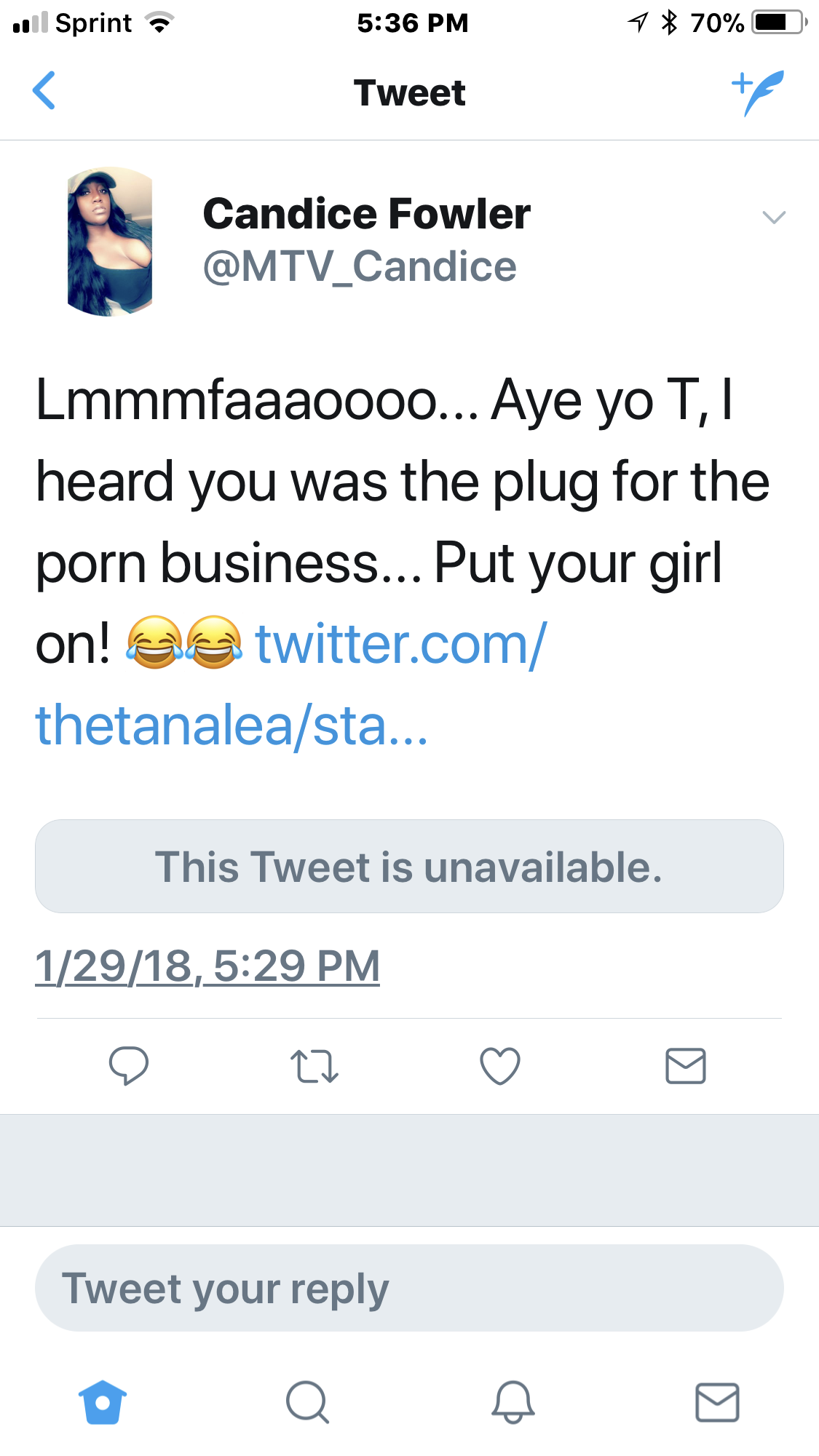View Candice Fowler's profile picture
819x1456 pixels.
pos(110,241)
